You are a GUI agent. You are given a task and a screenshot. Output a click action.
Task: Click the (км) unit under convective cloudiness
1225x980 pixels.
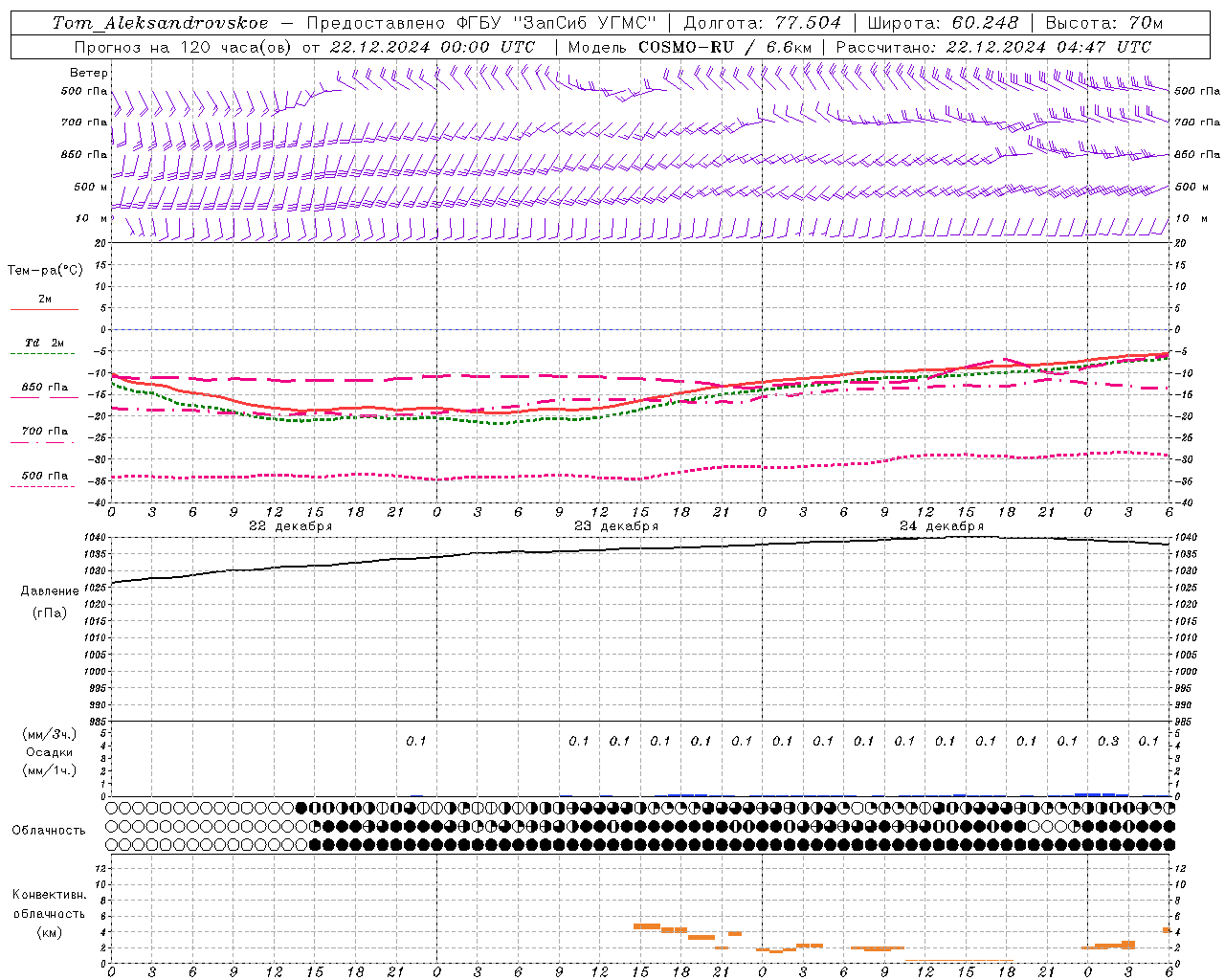point(50,932)
